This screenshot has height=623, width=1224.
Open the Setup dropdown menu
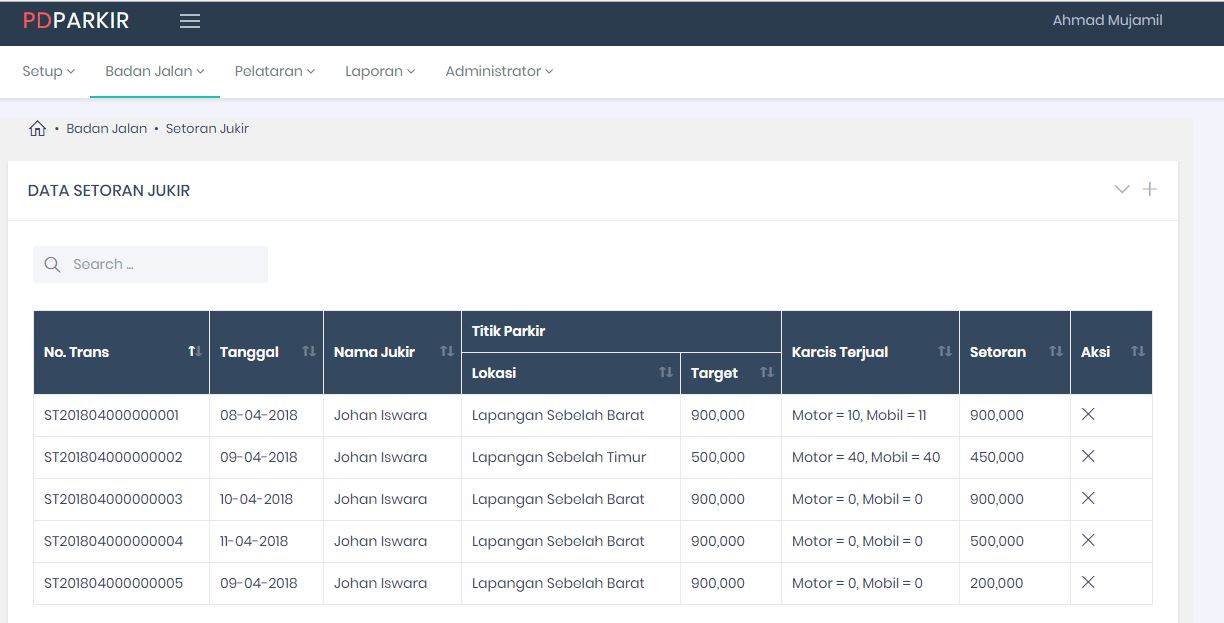(x=49, y=71)
